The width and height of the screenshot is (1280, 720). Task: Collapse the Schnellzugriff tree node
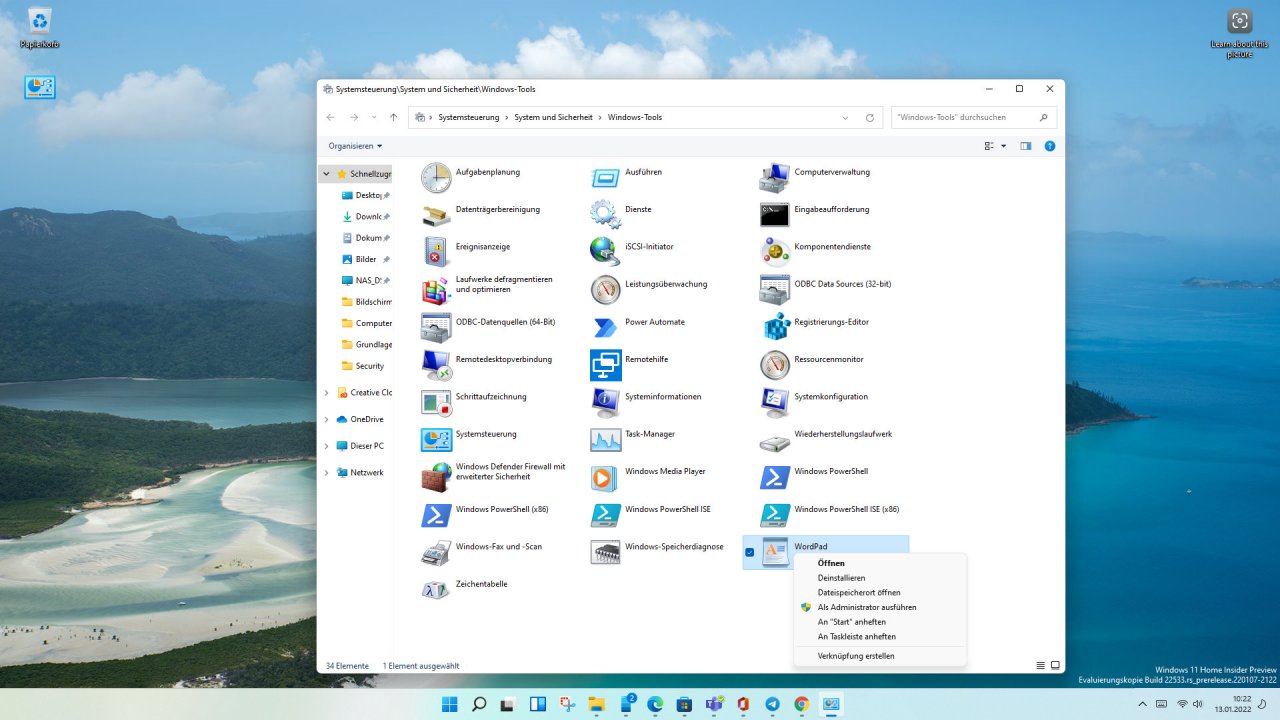click(326, 174)
